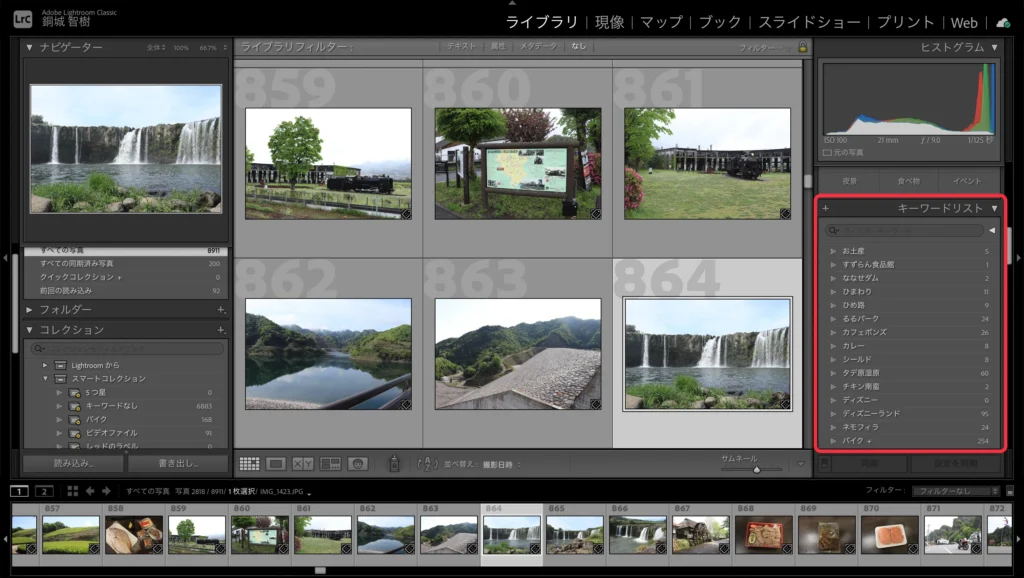Open the 撮影日時 sort order dropdown
The image size is (1024, 578).
coord(497,465)
